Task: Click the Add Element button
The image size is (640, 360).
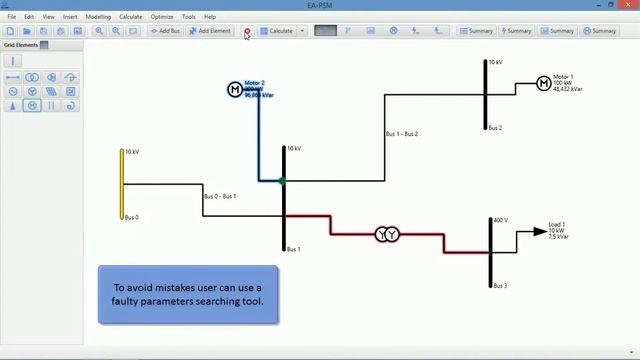Action: 210,31
